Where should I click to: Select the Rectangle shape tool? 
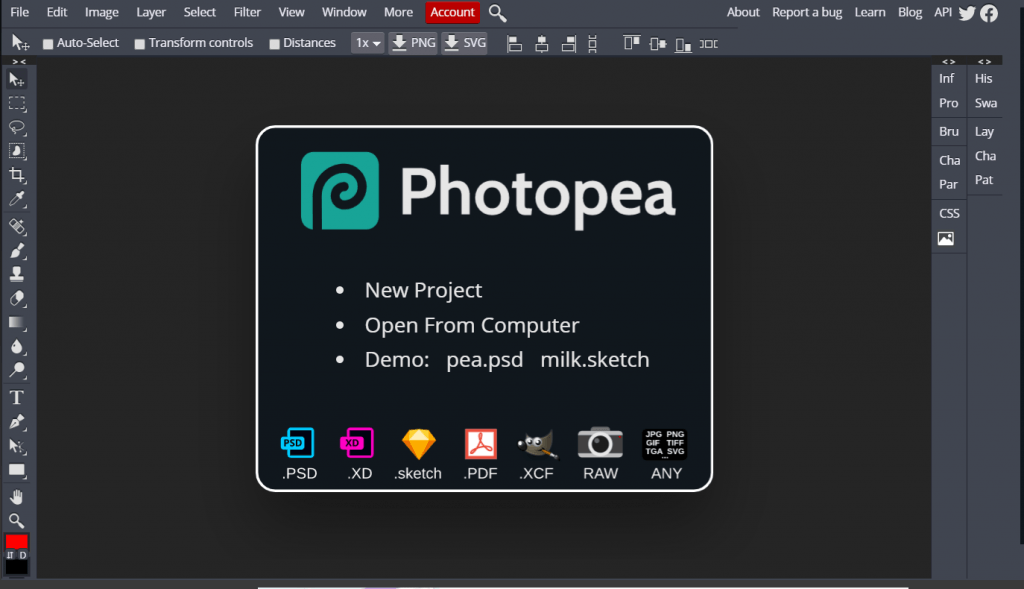coord(17,470)
